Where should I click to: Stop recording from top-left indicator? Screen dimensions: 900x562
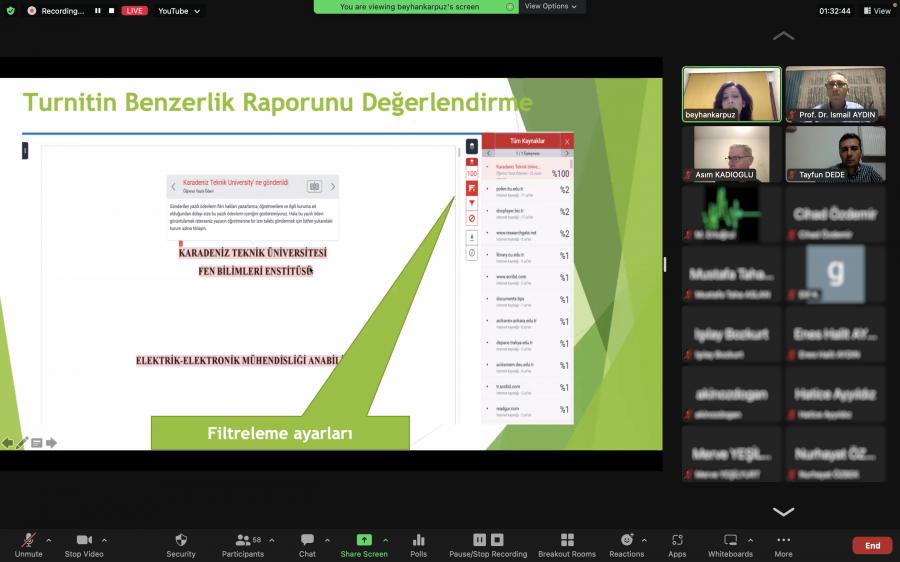coord(111,11)
